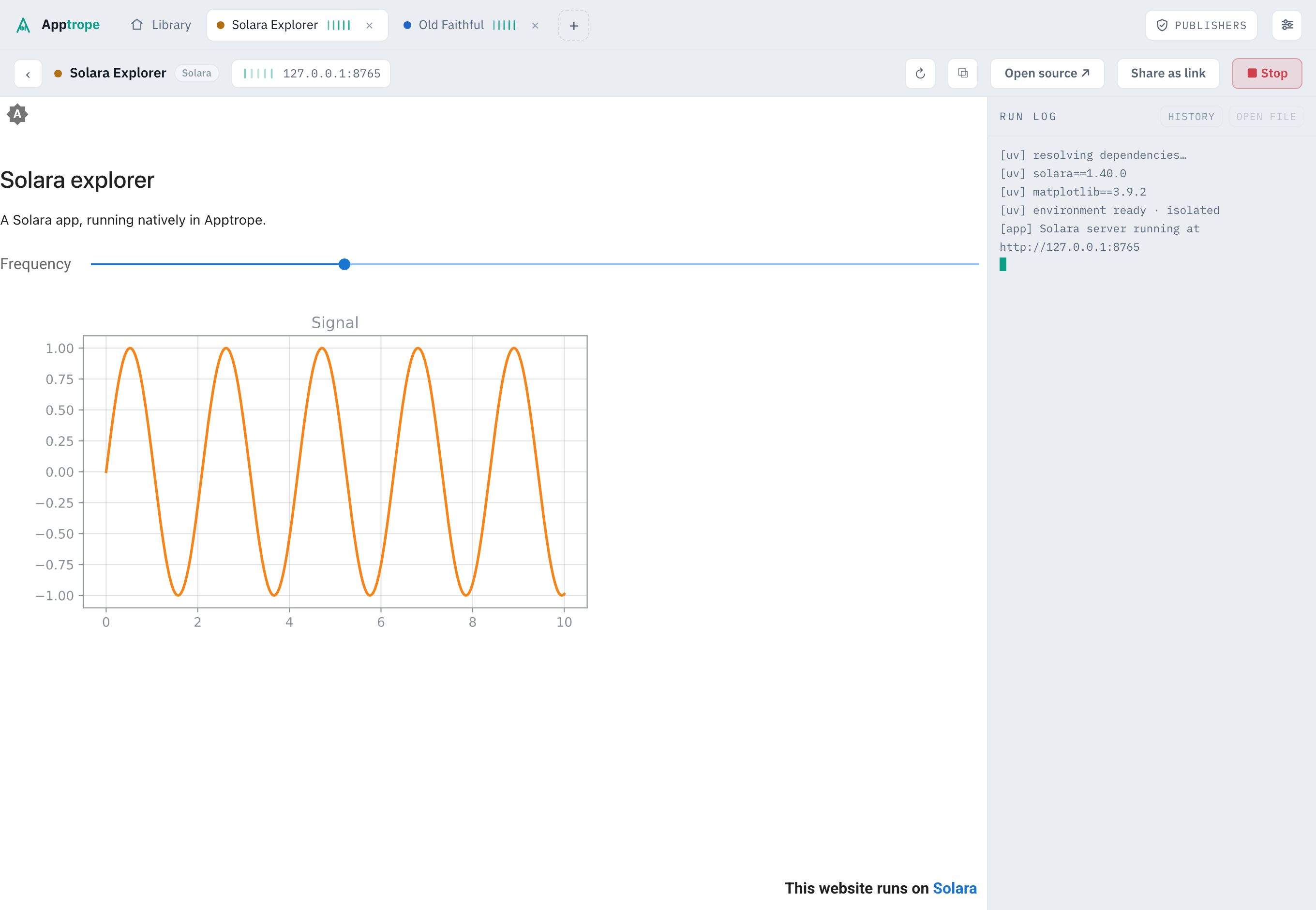Image resolution: width=1316 pixels, height=910 pixels.
Task: Click the http://127.0.0.1:8765 log text
Action: coord(1069,247)
